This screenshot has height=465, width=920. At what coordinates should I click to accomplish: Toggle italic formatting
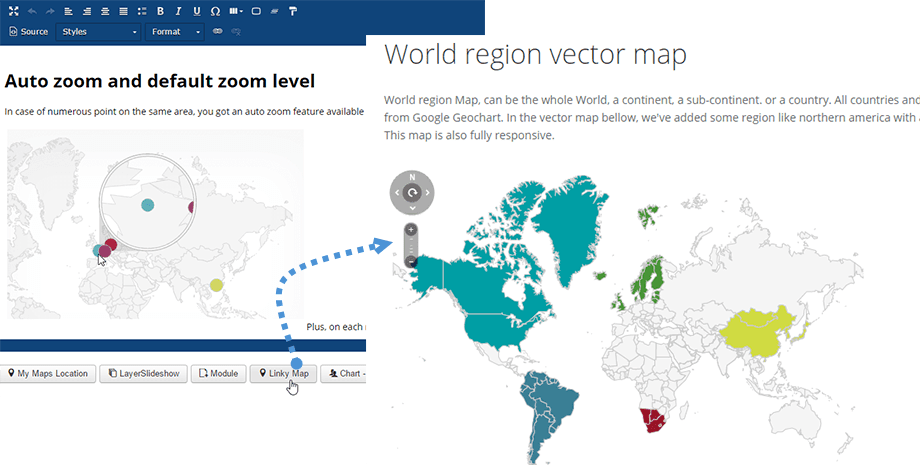178,11
